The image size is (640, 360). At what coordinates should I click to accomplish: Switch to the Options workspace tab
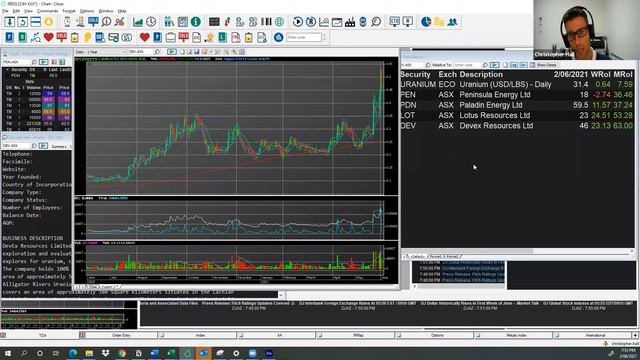(x=434, y=335)
